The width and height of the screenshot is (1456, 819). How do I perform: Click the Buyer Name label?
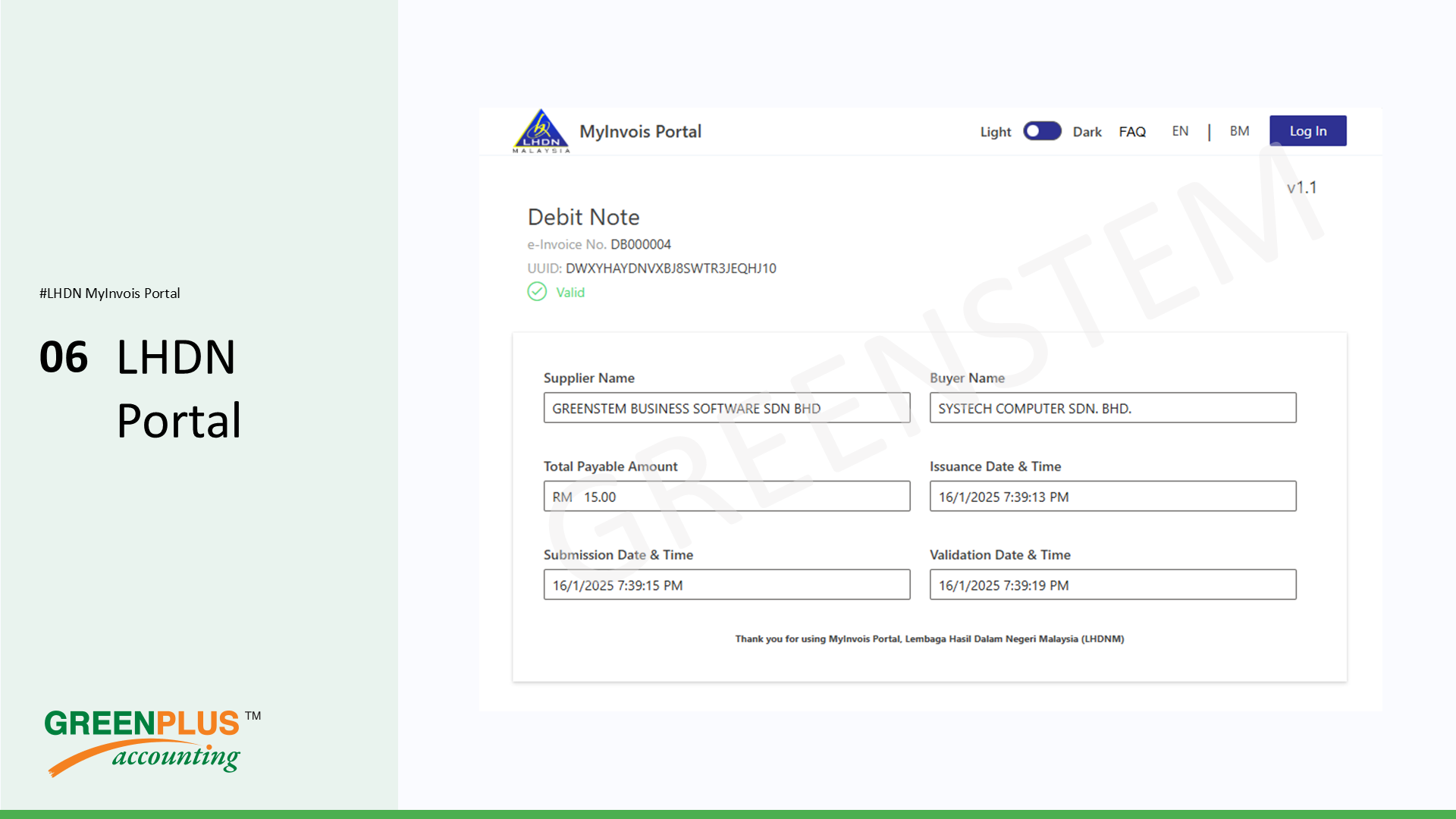tap(967, 378)
